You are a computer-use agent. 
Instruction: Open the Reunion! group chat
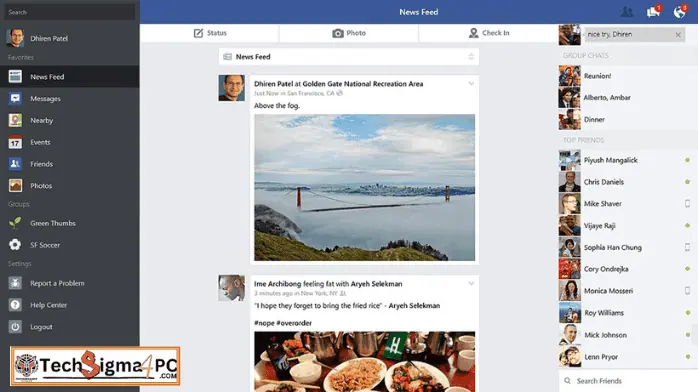click(x=628, y=76)
